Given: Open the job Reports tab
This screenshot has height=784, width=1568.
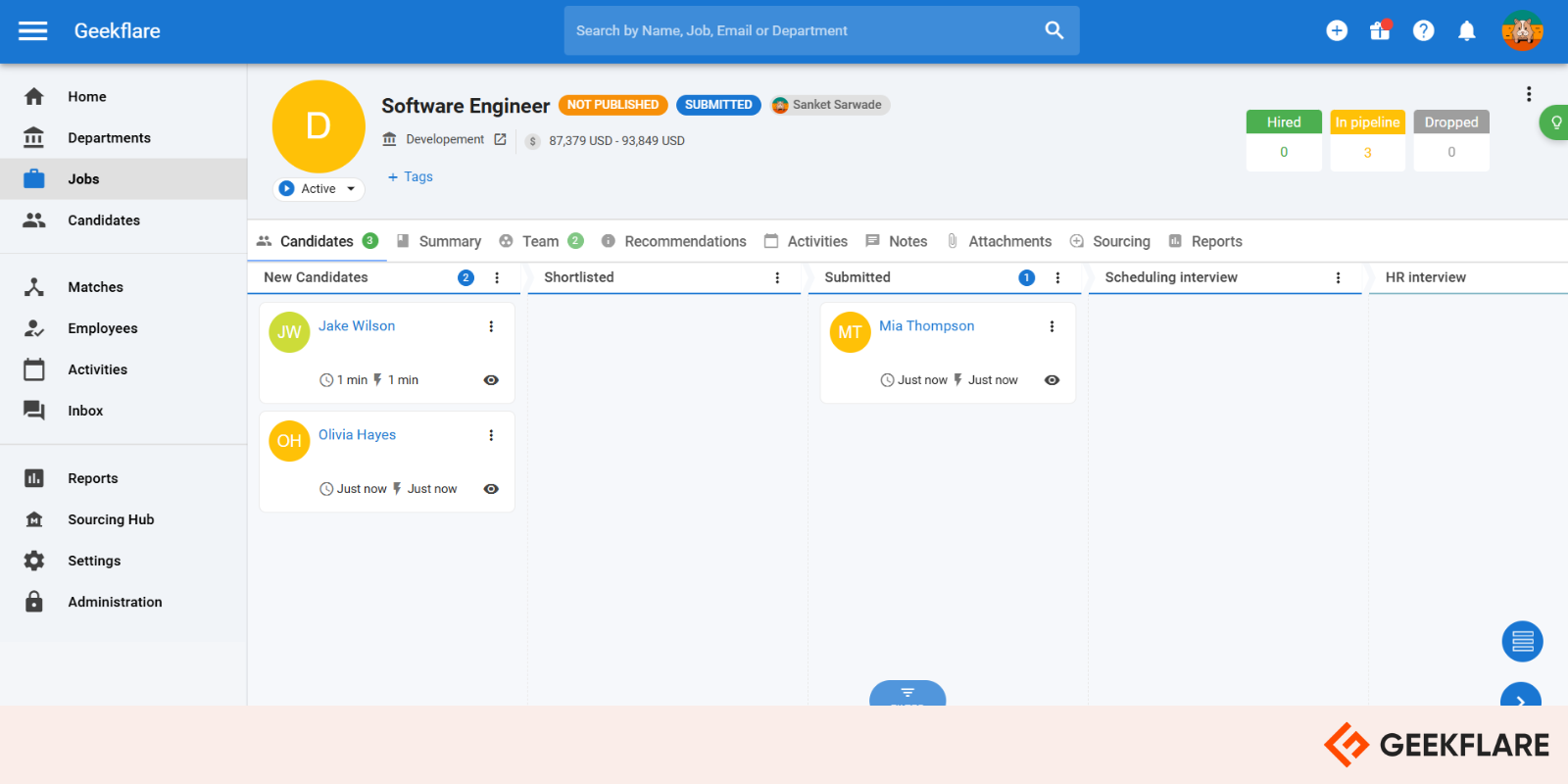Looking at the screenshot, I should click(1205, 241).
